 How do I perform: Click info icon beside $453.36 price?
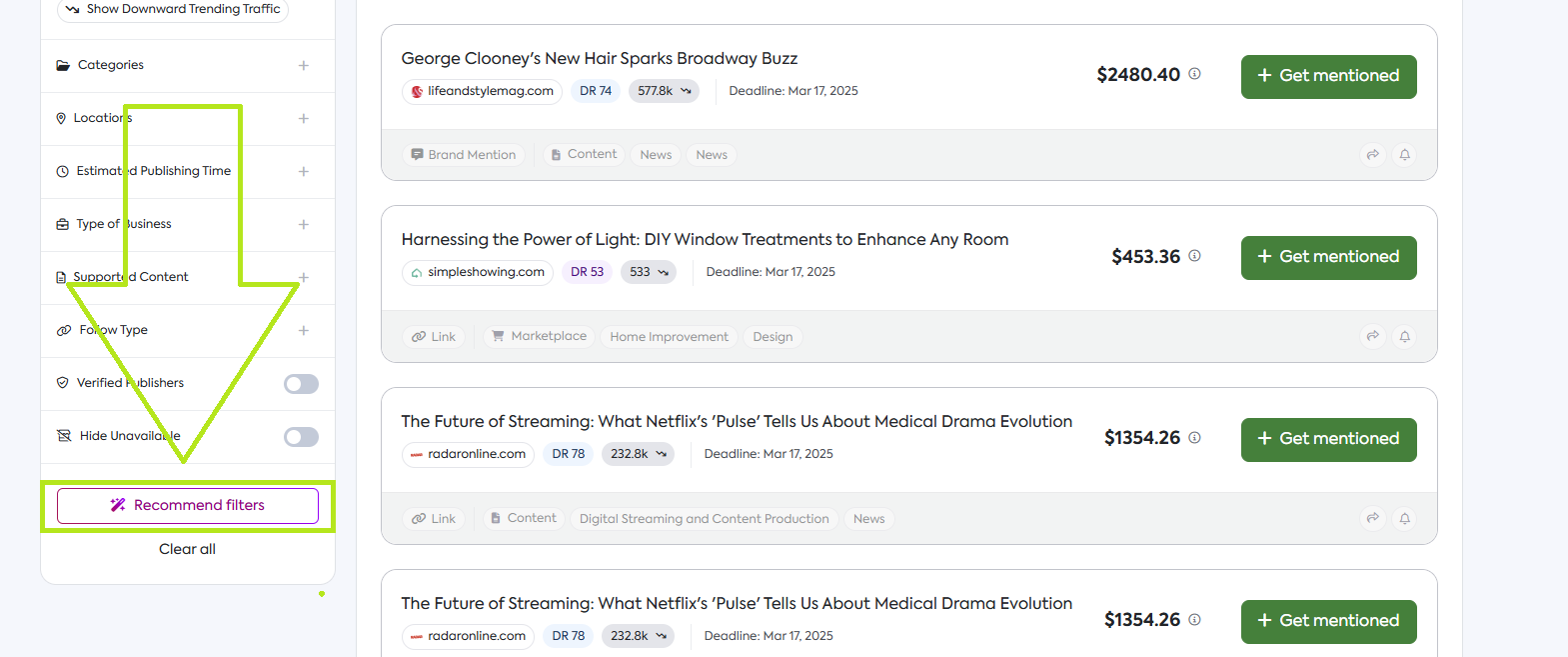[1194, 256]
